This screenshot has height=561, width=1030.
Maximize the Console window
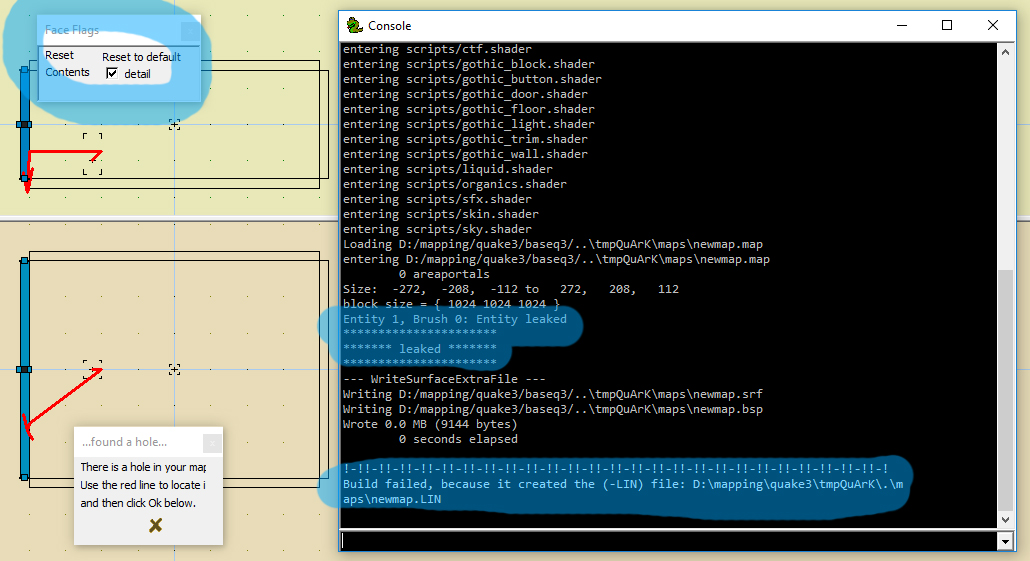coord(947,26)
